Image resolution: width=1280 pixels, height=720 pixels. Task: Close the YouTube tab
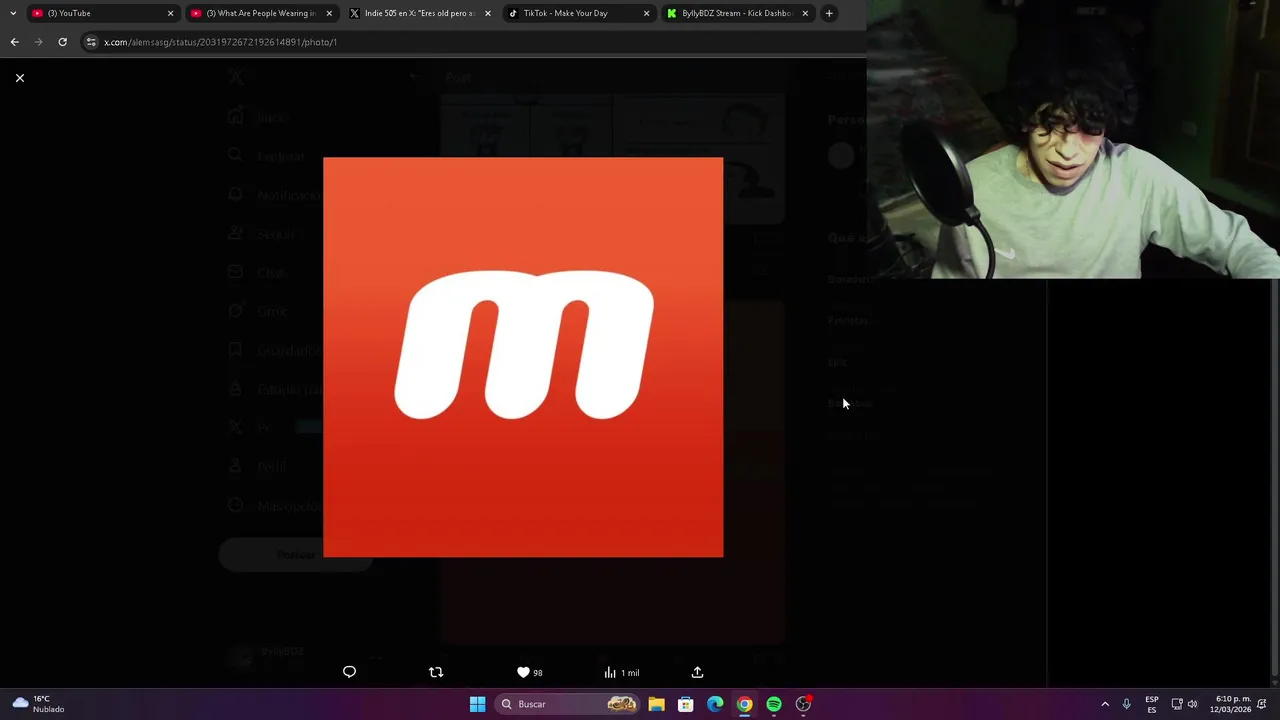pos(170,13)
